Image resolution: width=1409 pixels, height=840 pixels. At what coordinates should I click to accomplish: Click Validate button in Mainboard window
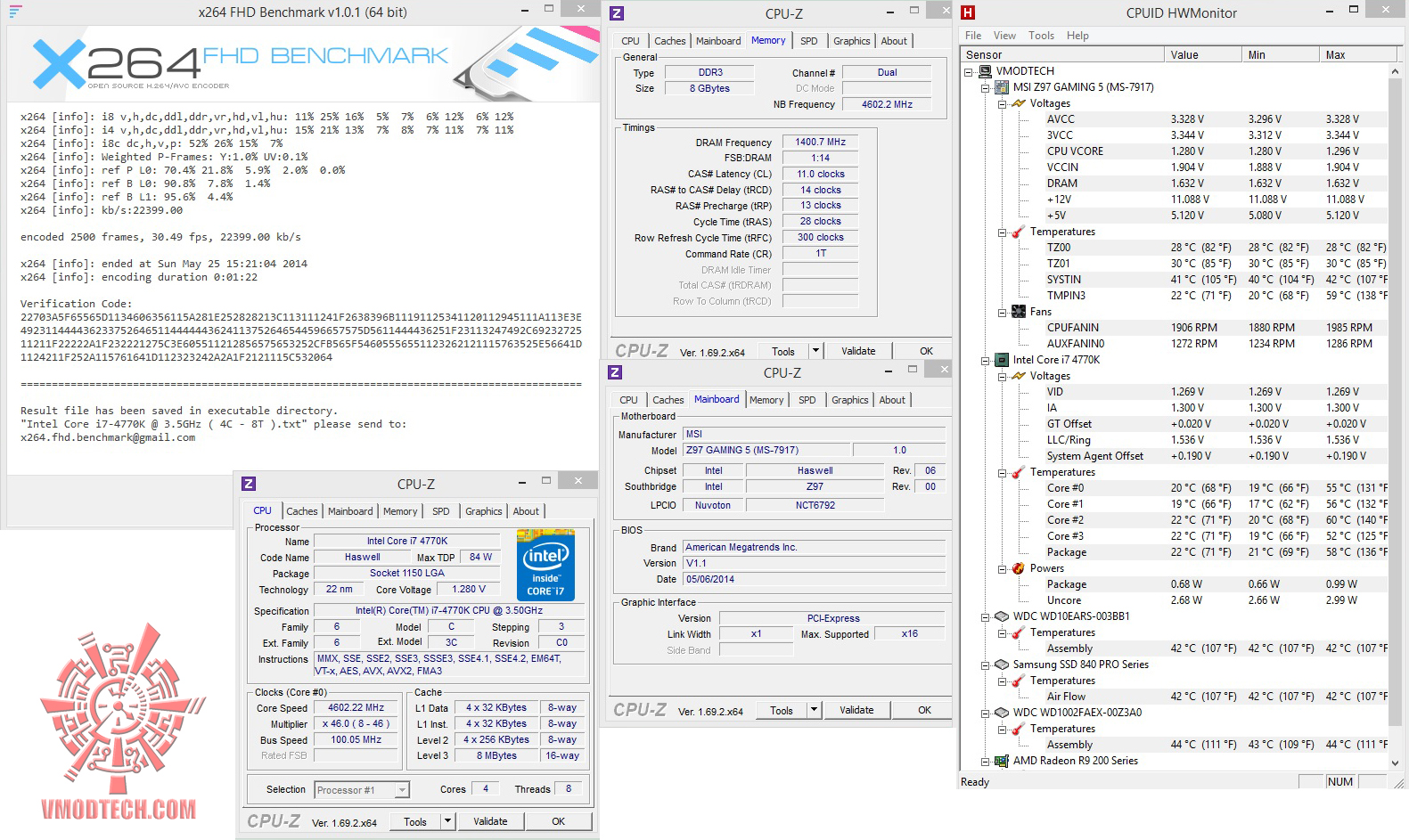[856, 710]
